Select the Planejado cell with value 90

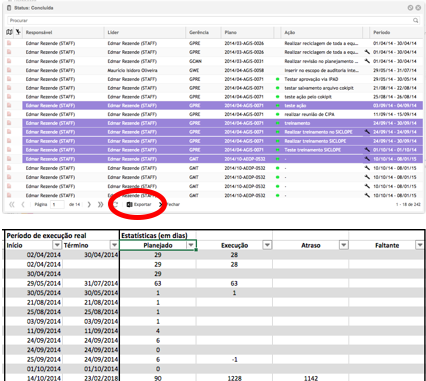[158, 378]
